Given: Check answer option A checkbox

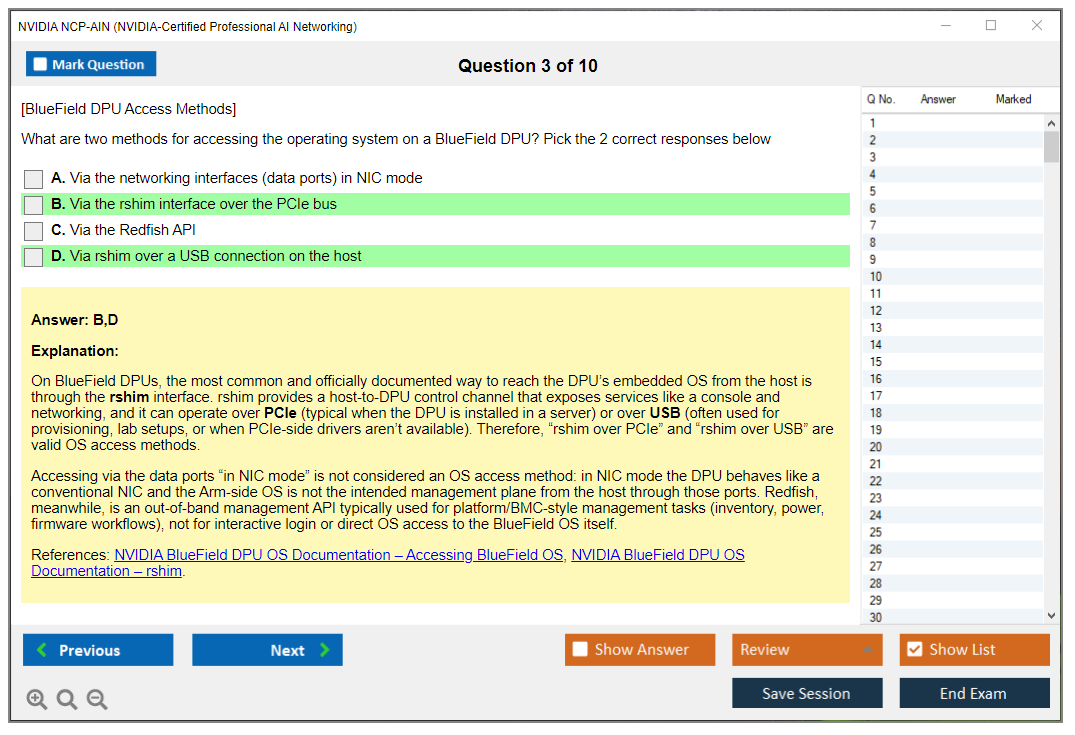Looking at the screenshot, I should pyautogui.click(x=33, y=179).
